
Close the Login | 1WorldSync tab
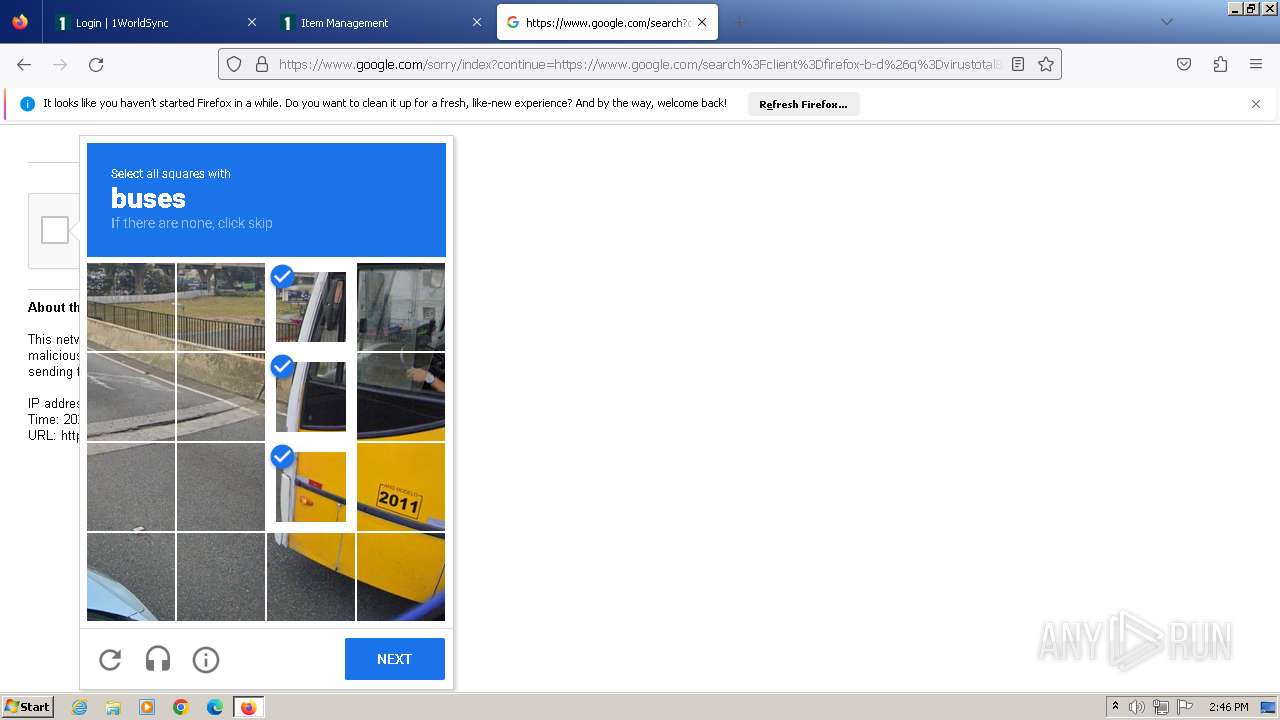coord(252,22)
